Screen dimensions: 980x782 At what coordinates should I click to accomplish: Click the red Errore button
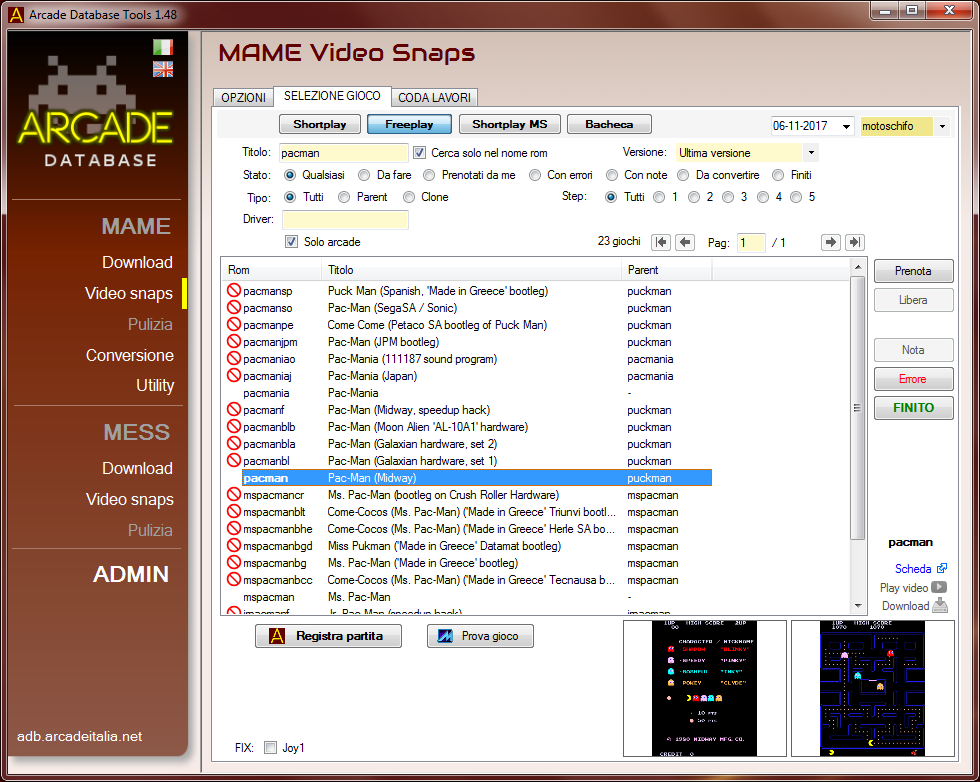913,379
